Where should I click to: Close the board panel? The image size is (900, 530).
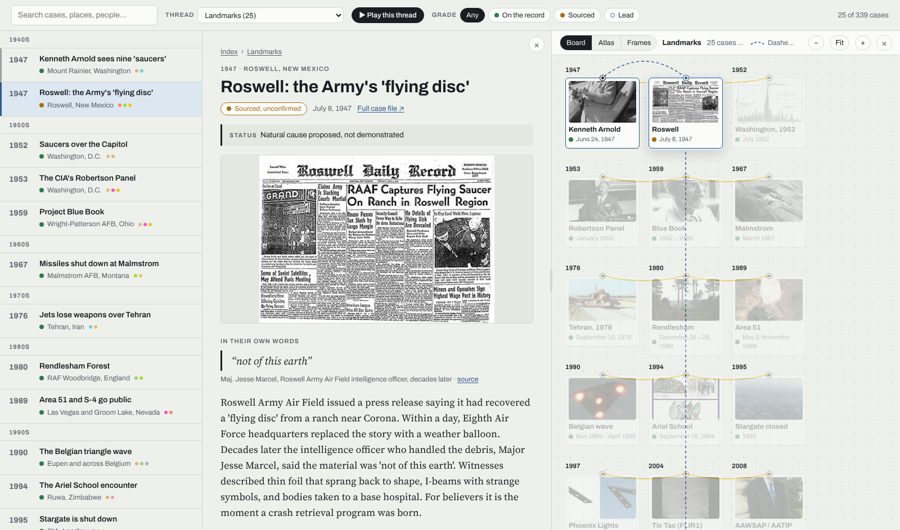[x=884, y=43]
